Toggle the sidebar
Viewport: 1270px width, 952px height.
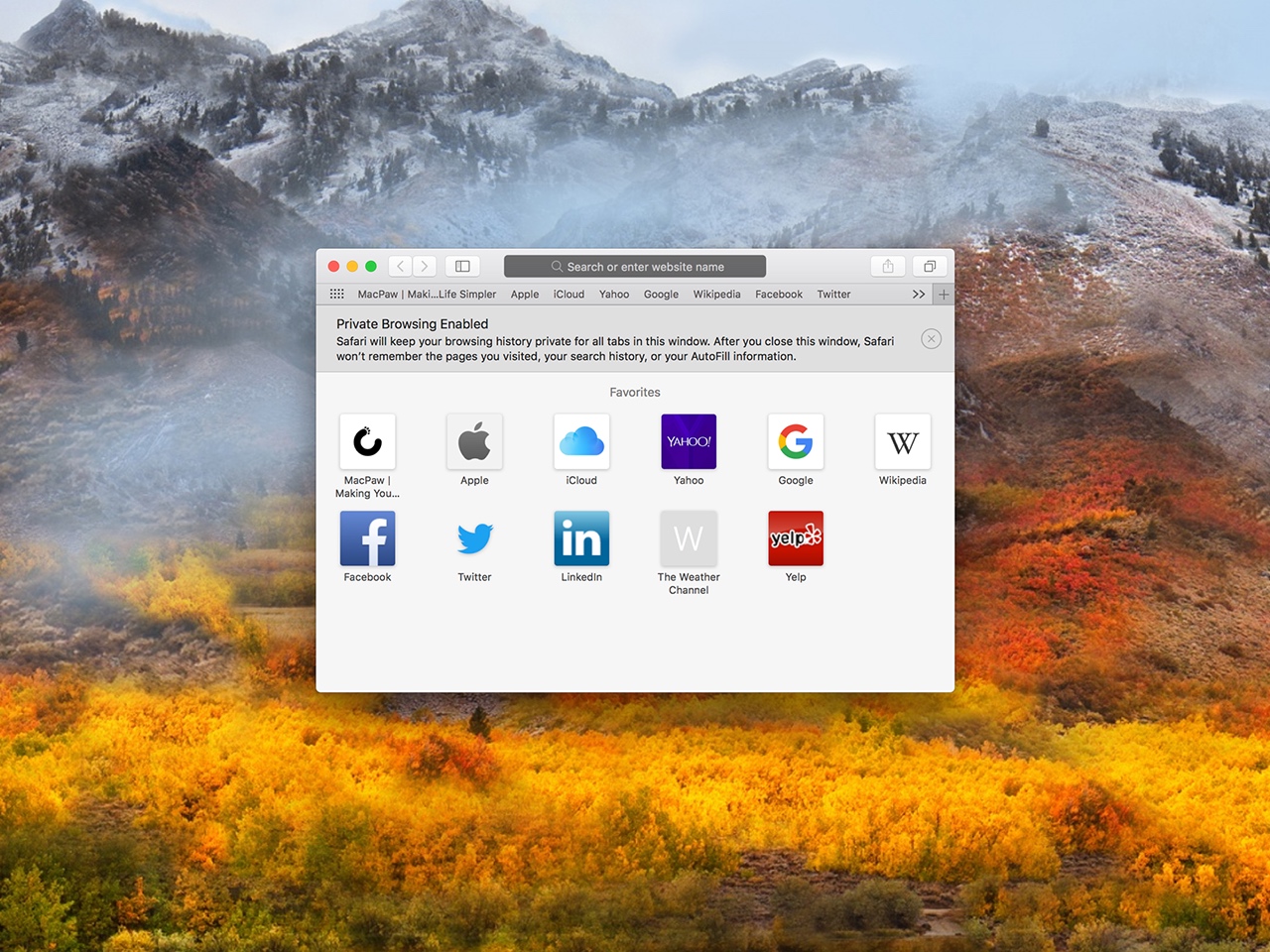[462, 266]
